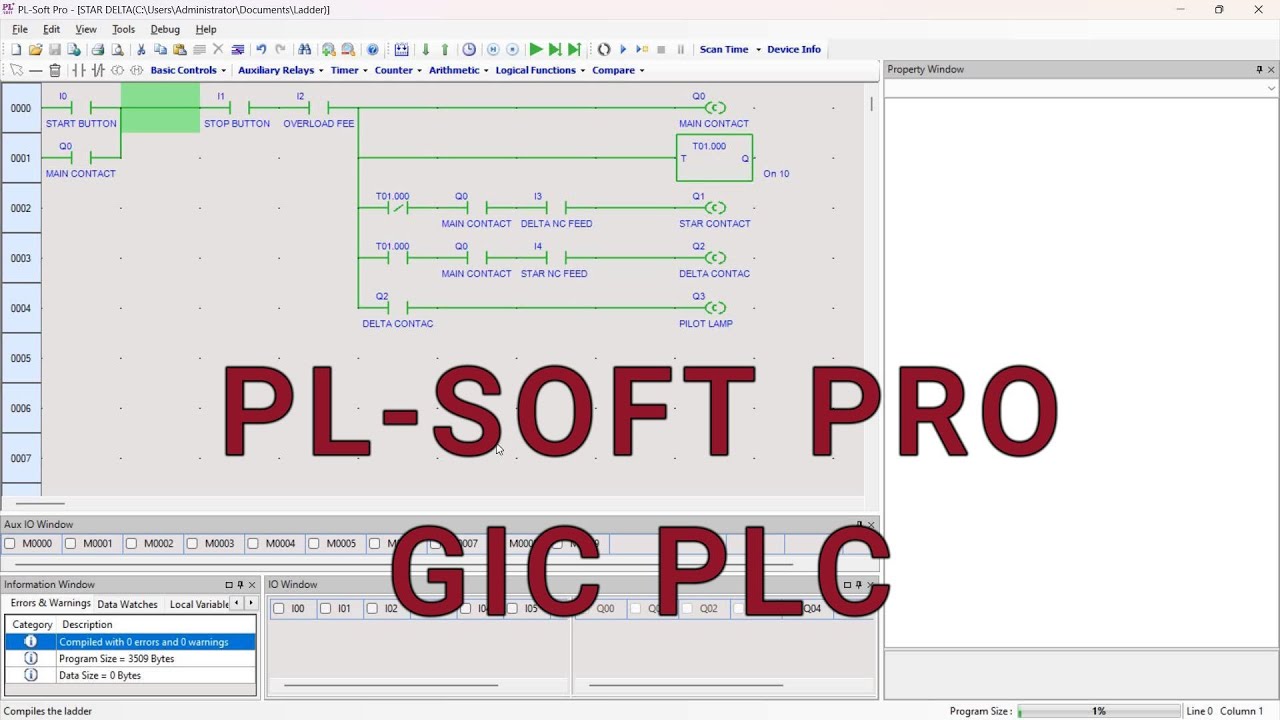Screen dimensions: 1280x720
Task: Open Find with the binoculars icon
Action: pyautogui.click(x=305, y=49)
